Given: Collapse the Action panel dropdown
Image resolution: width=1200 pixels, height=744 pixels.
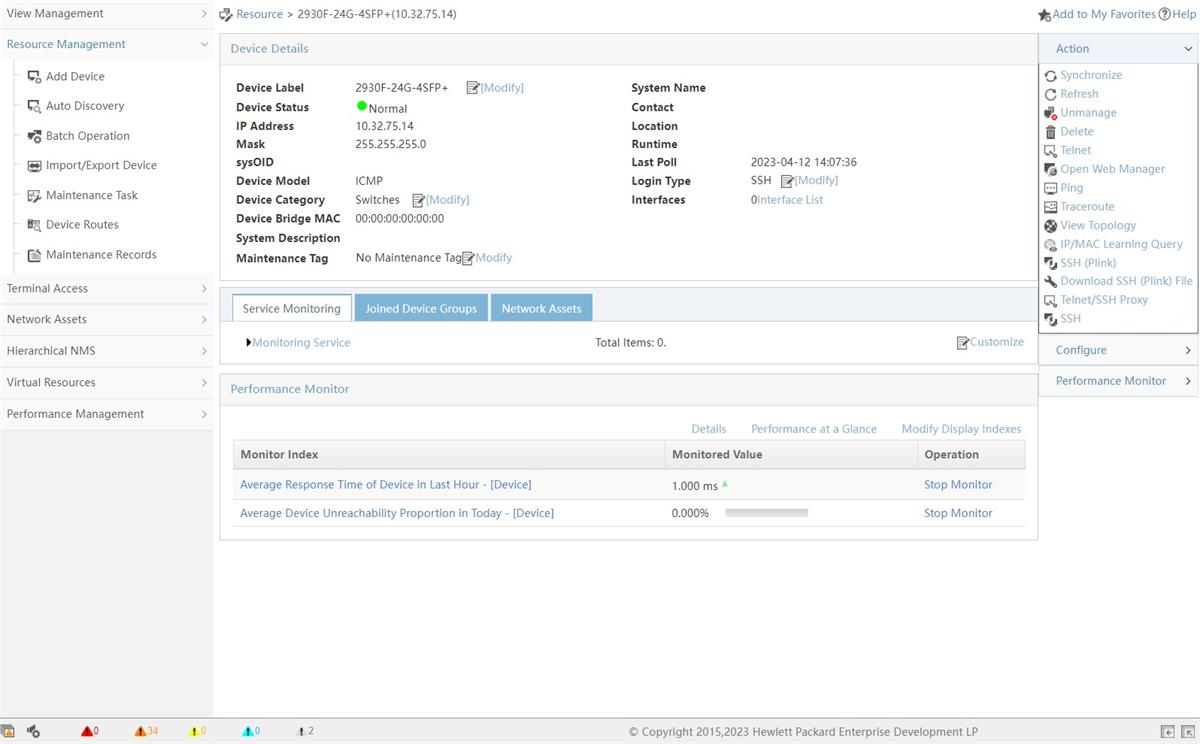Looking at the screenshot, I should [1188, 49].
